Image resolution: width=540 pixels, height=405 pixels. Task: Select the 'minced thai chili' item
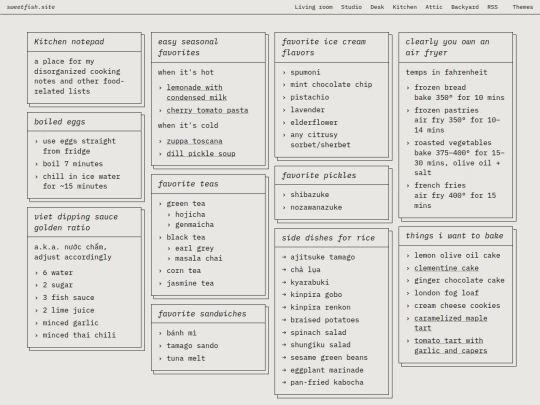[79, 335]
